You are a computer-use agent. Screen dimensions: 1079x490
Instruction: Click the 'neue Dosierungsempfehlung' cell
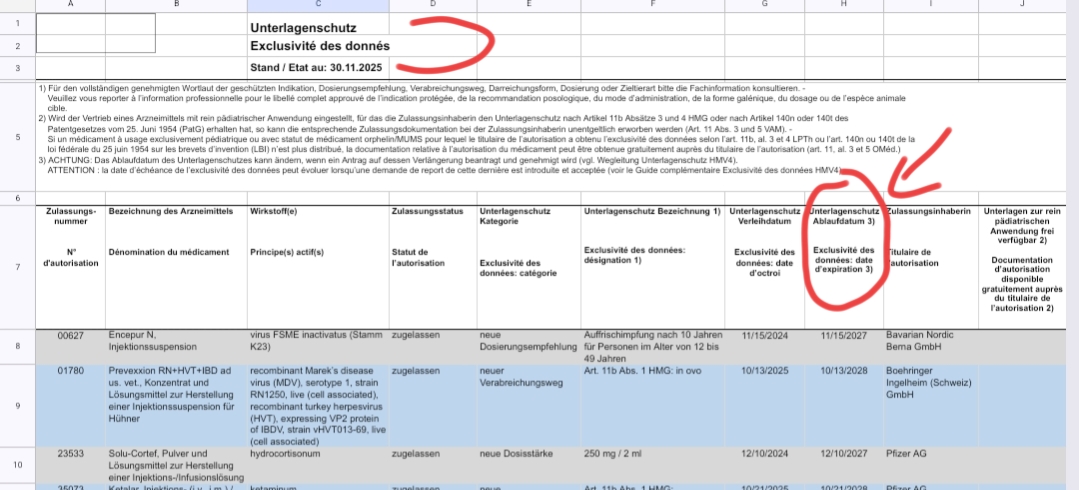[x=528, y=347]
